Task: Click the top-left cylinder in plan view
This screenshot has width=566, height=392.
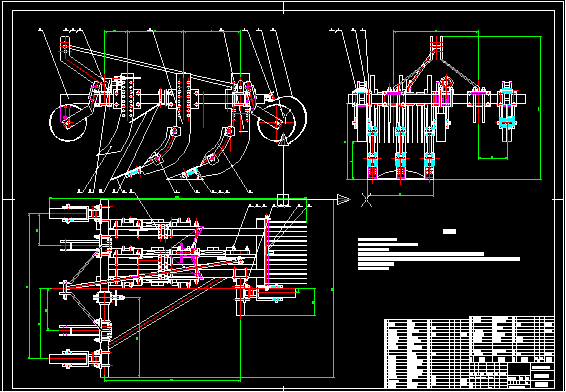Action: pyautogui.click(x=69, y=213)
